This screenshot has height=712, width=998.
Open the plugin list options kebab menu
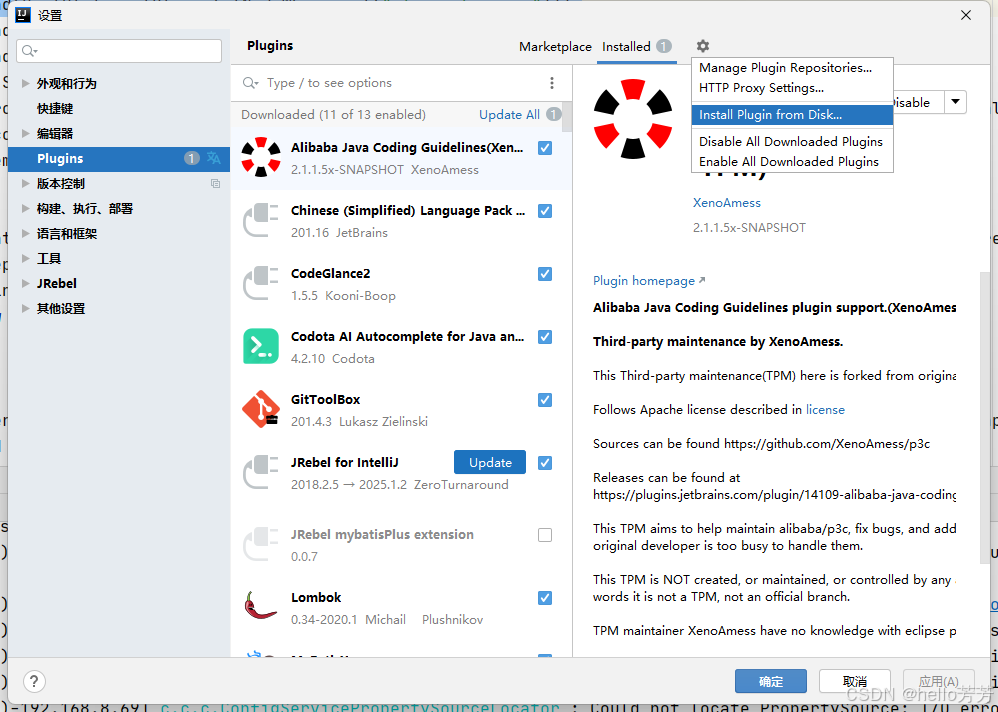tap(552, 83)
